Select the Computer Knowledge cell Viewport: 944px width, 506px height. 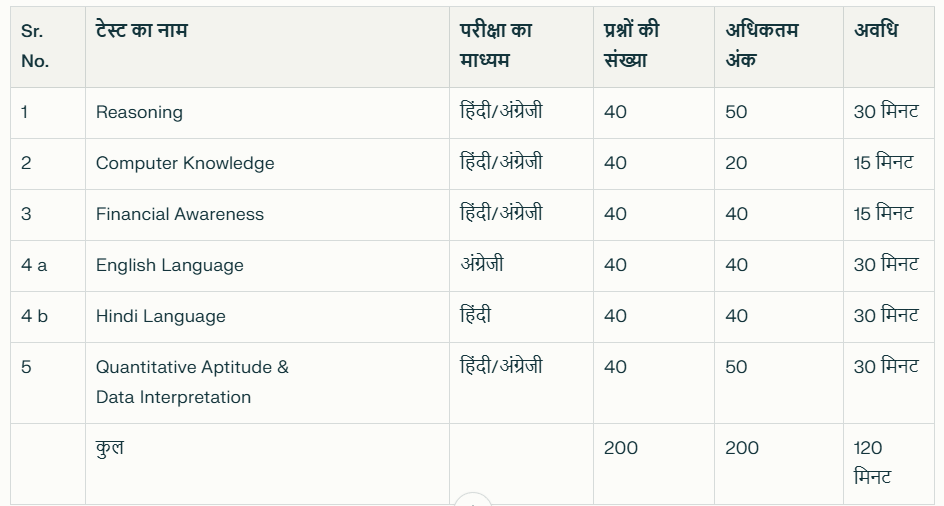point(185,163)
